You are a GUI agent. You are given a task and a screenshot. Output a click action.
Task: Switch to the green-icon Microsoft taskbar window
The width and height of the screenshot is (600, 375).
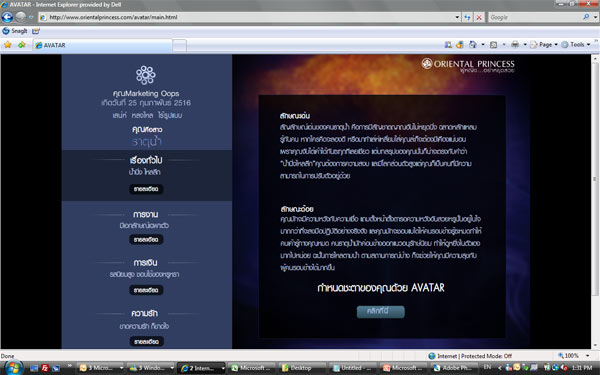pyautogui.click(x=252, y=368)
